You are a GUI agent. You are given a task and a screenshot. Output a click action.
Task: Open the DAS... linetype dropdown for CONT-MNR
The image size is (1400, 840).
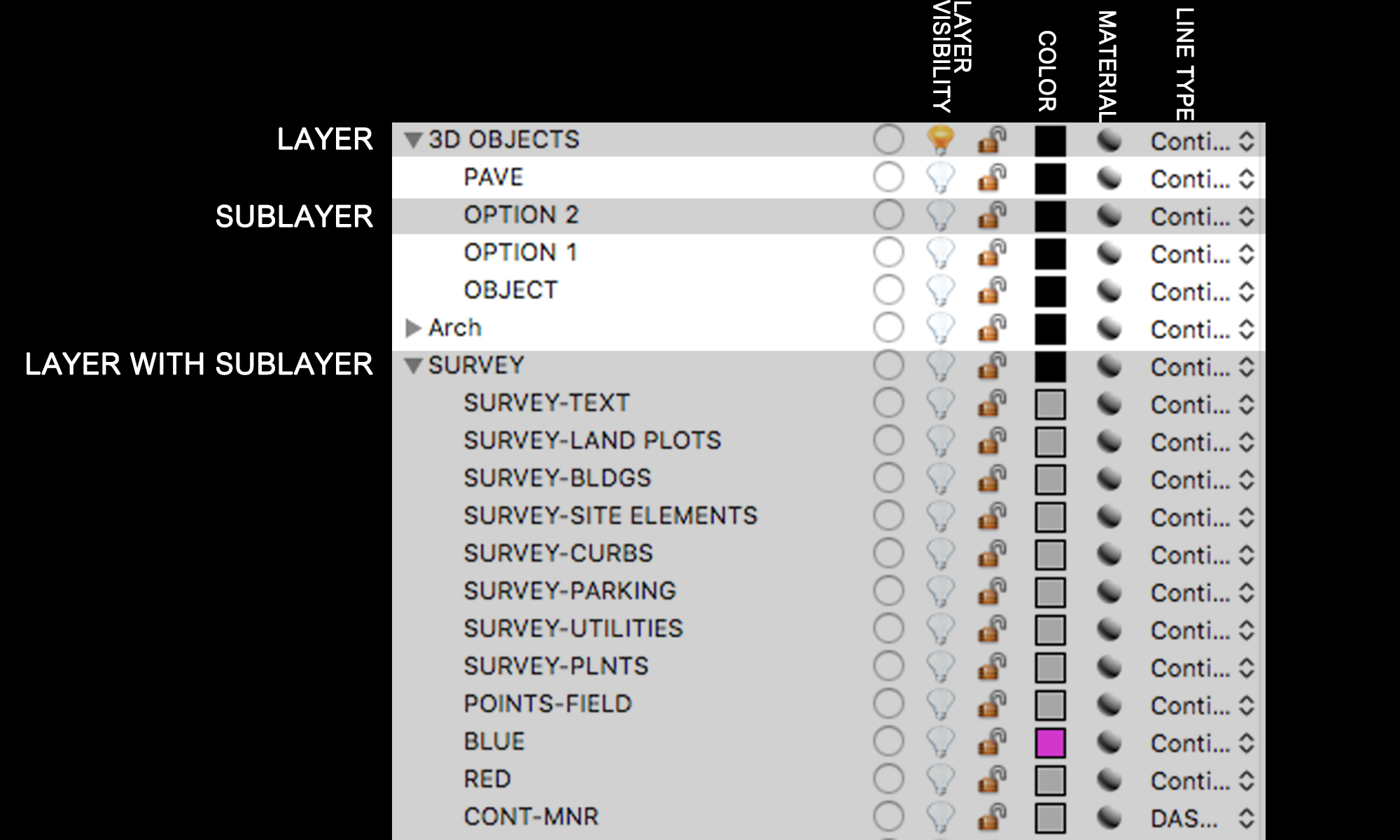click(1203, 818)
